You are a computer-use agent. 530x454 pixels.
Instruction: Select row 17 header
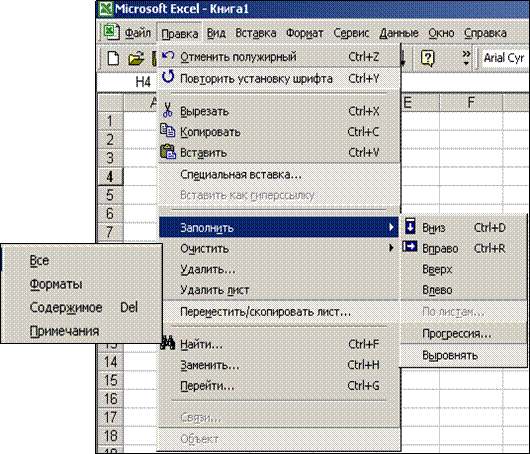[110, 417]
